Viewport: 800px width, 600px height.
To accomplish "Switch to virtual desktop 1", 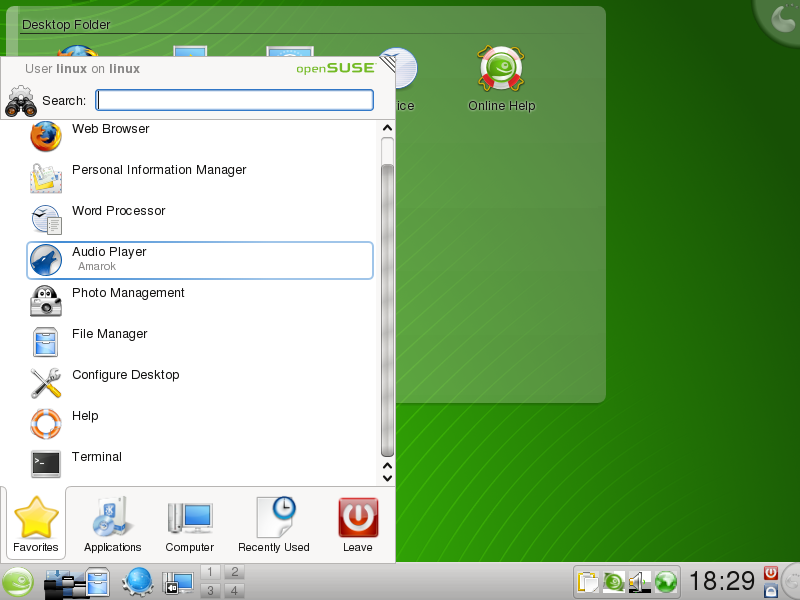I will pyautogui.click(x=210, y=572).
